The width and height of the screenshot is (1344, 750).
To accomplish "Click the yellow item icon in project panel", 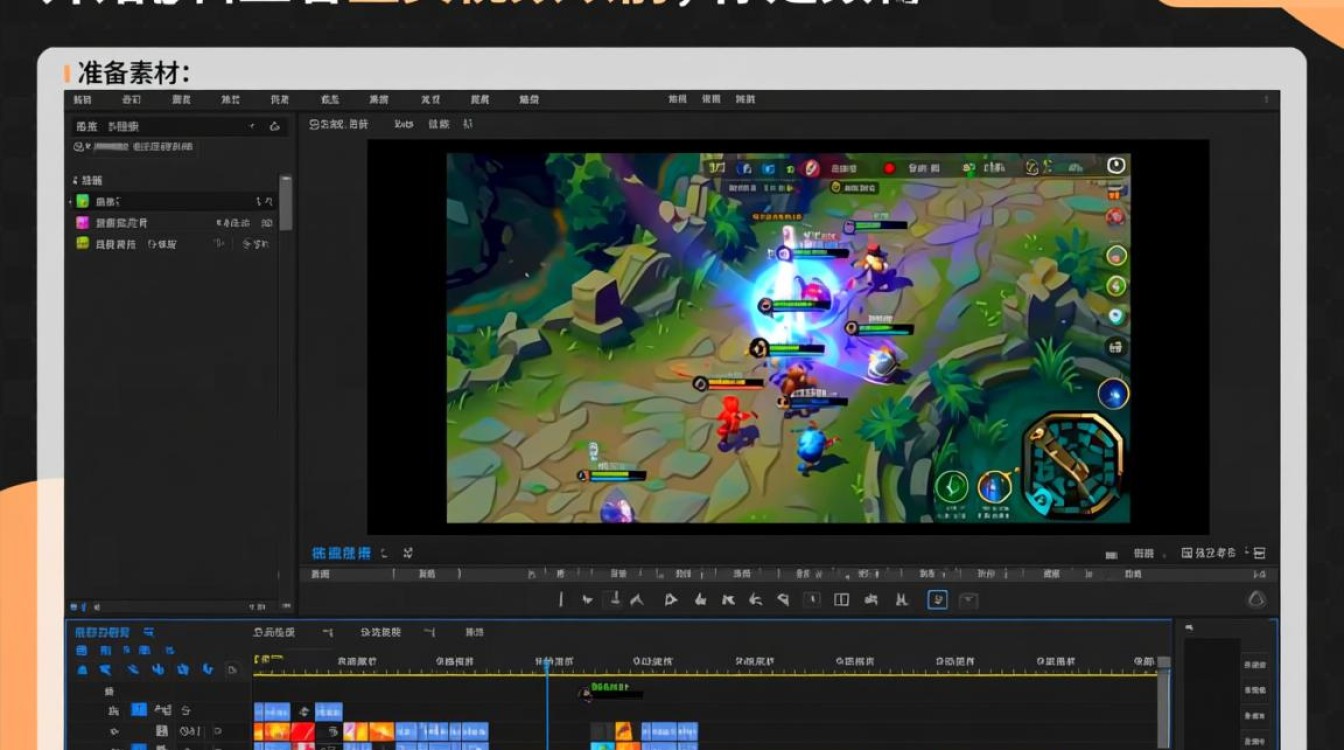I will (83, 243).
